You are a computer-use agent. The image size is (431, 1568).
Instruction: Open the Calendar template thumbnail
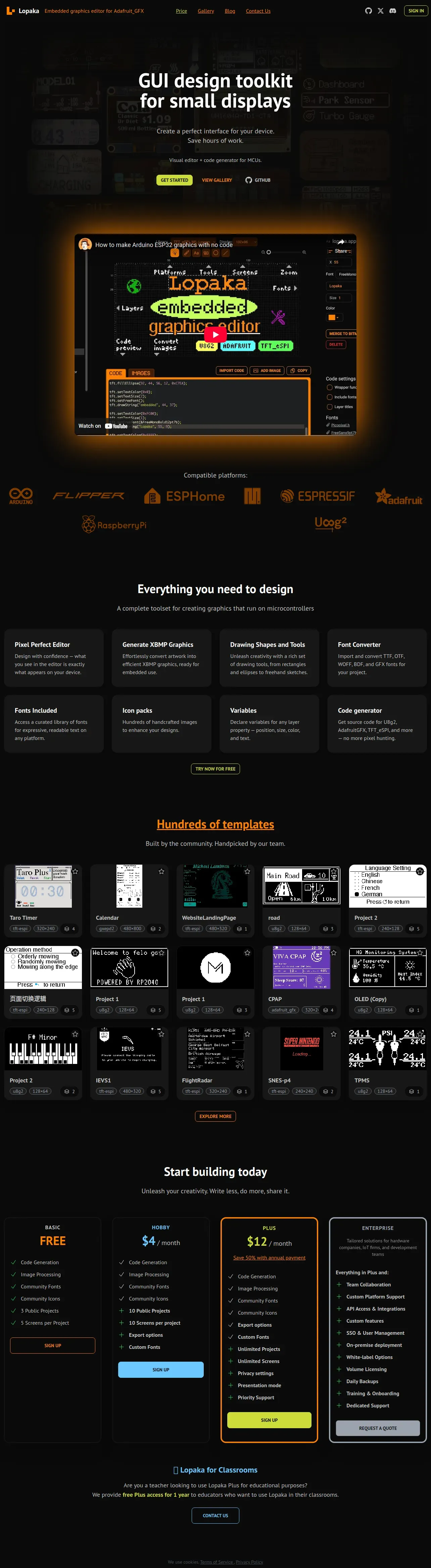tap(130, 886)
